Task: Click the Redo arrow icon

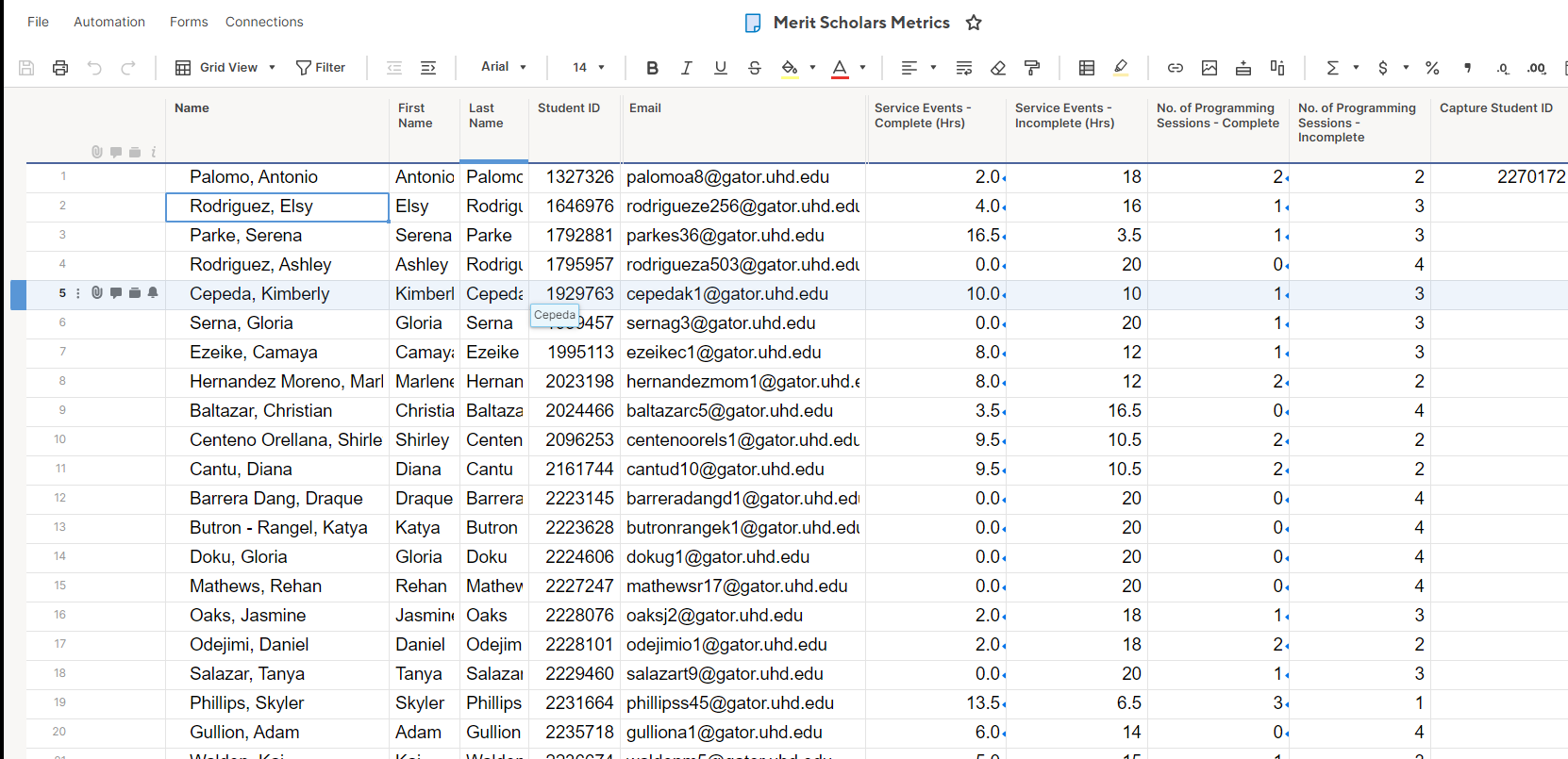Action: pos(128,68)
